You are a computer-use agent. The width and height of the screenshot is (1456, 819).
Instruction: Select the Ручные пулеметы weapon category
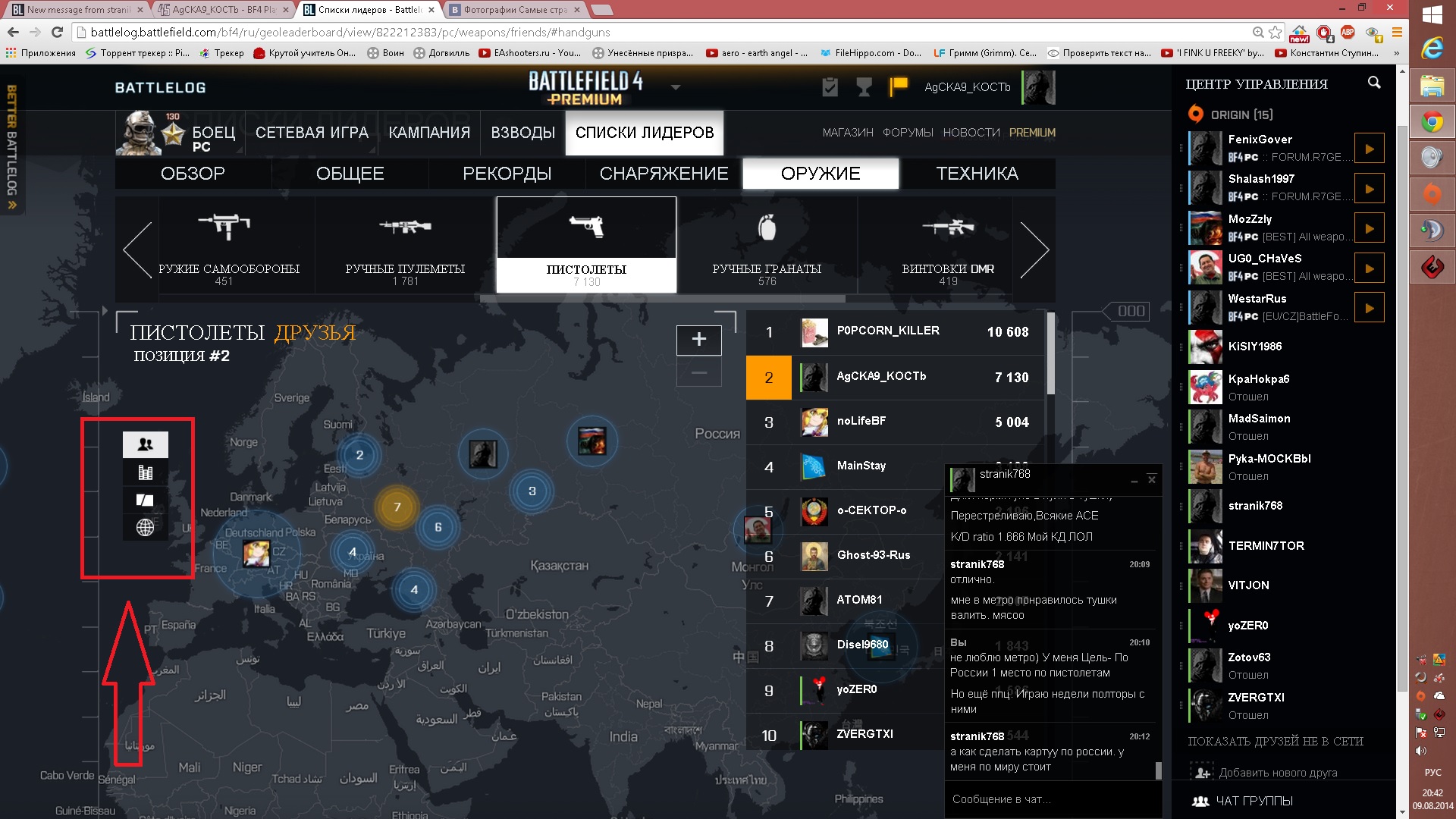405,246
